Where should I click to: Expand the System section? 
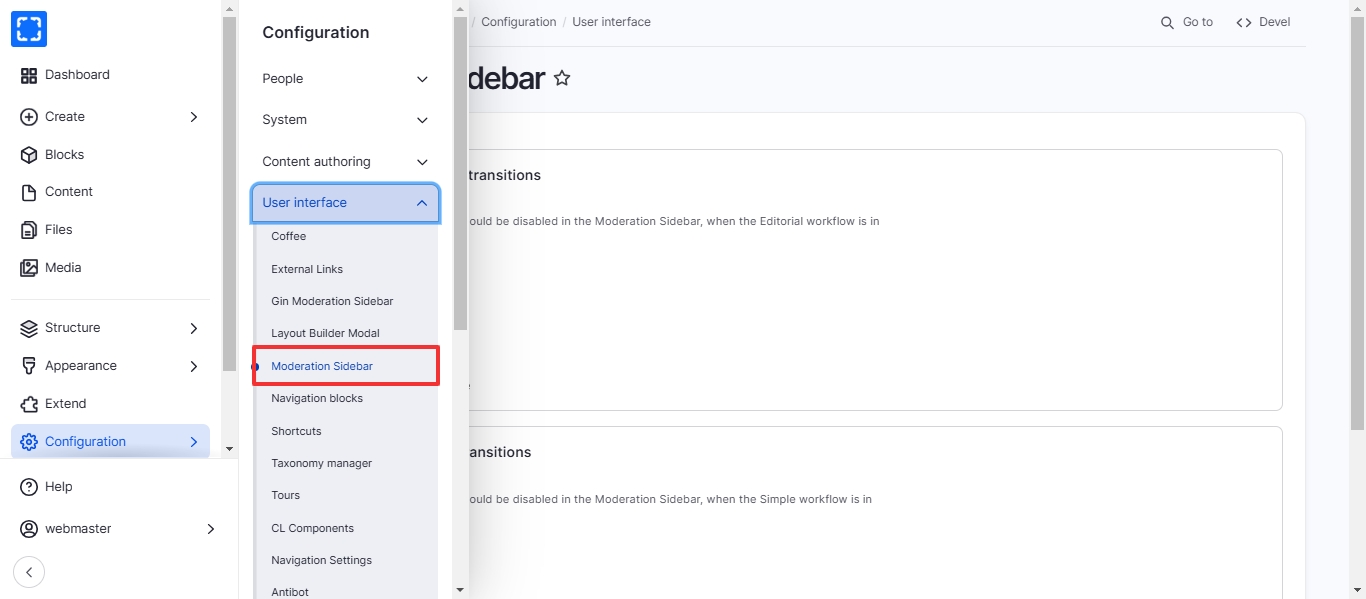pos(345,120)
